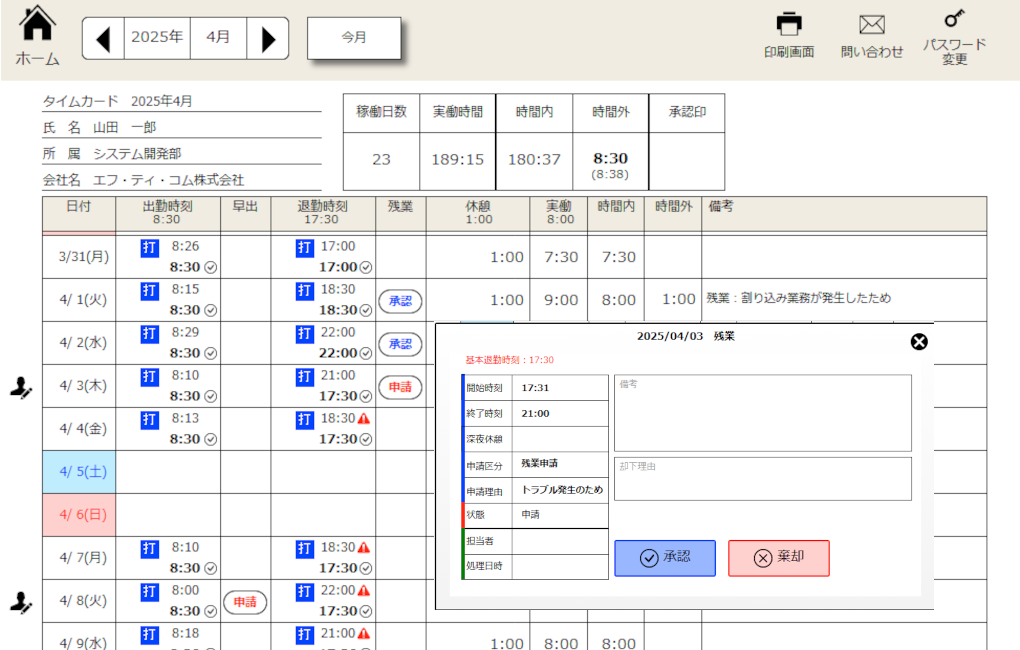1020x650 pixels.
Task: Click 申請 badge on 4/8 early-start column
Action: 245,603
